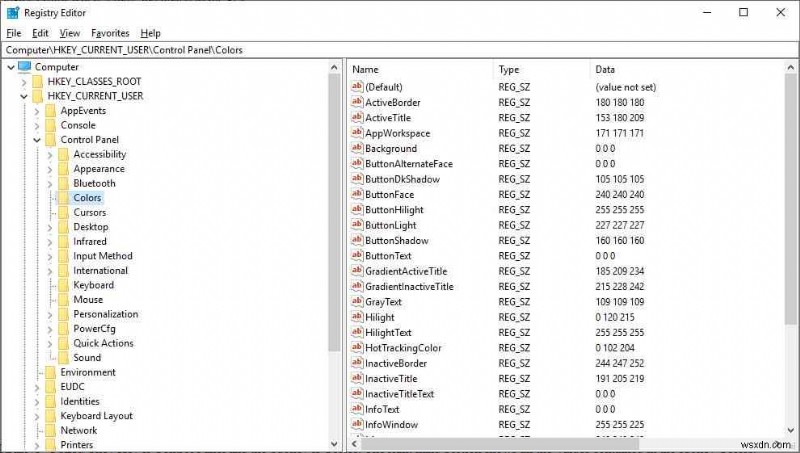
Task: Click the Personalization folder icon
Action: coord(63,314)
